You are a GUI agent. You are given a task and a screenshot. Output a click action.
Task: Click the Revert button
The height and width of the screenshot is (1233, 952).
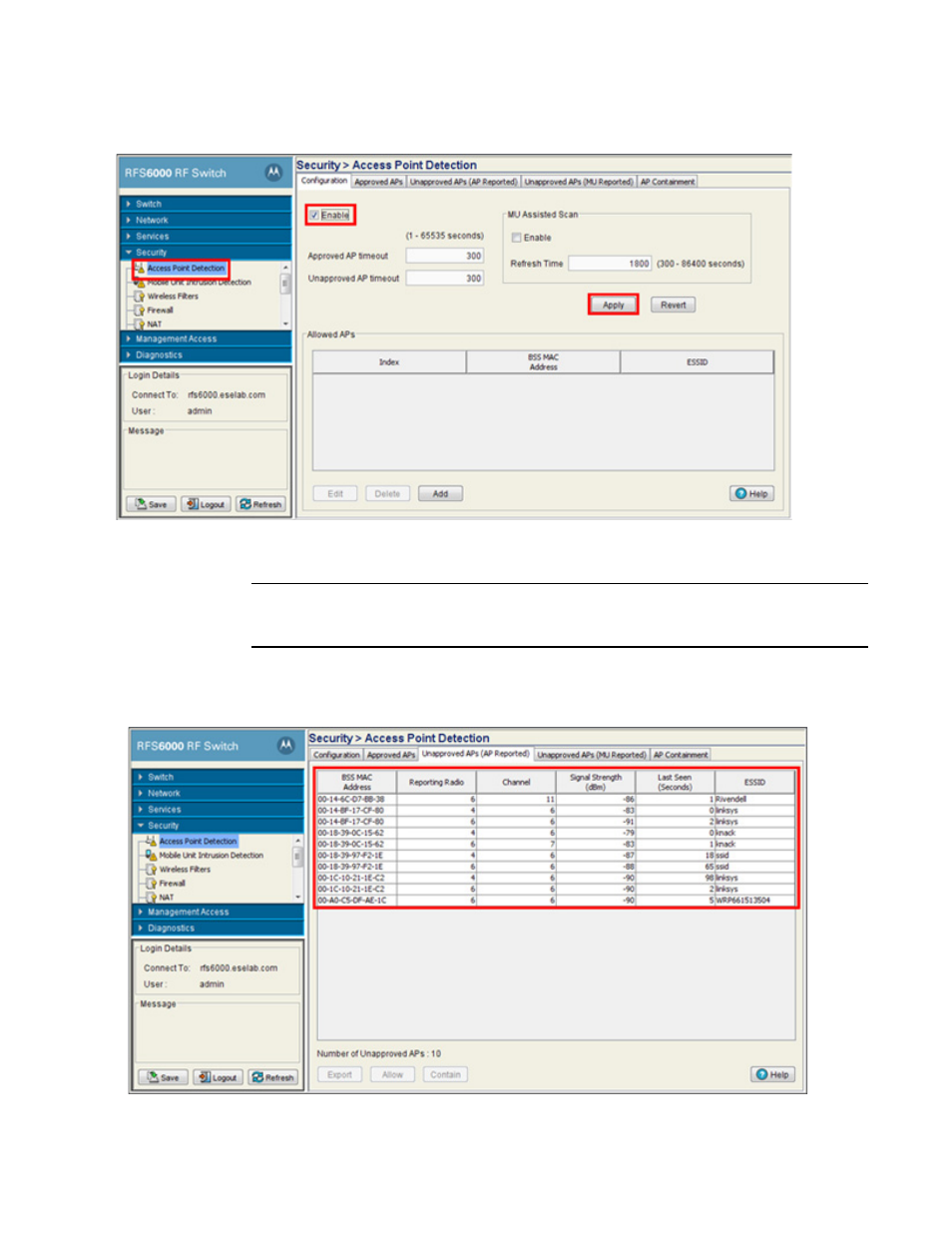coord(673,305)
